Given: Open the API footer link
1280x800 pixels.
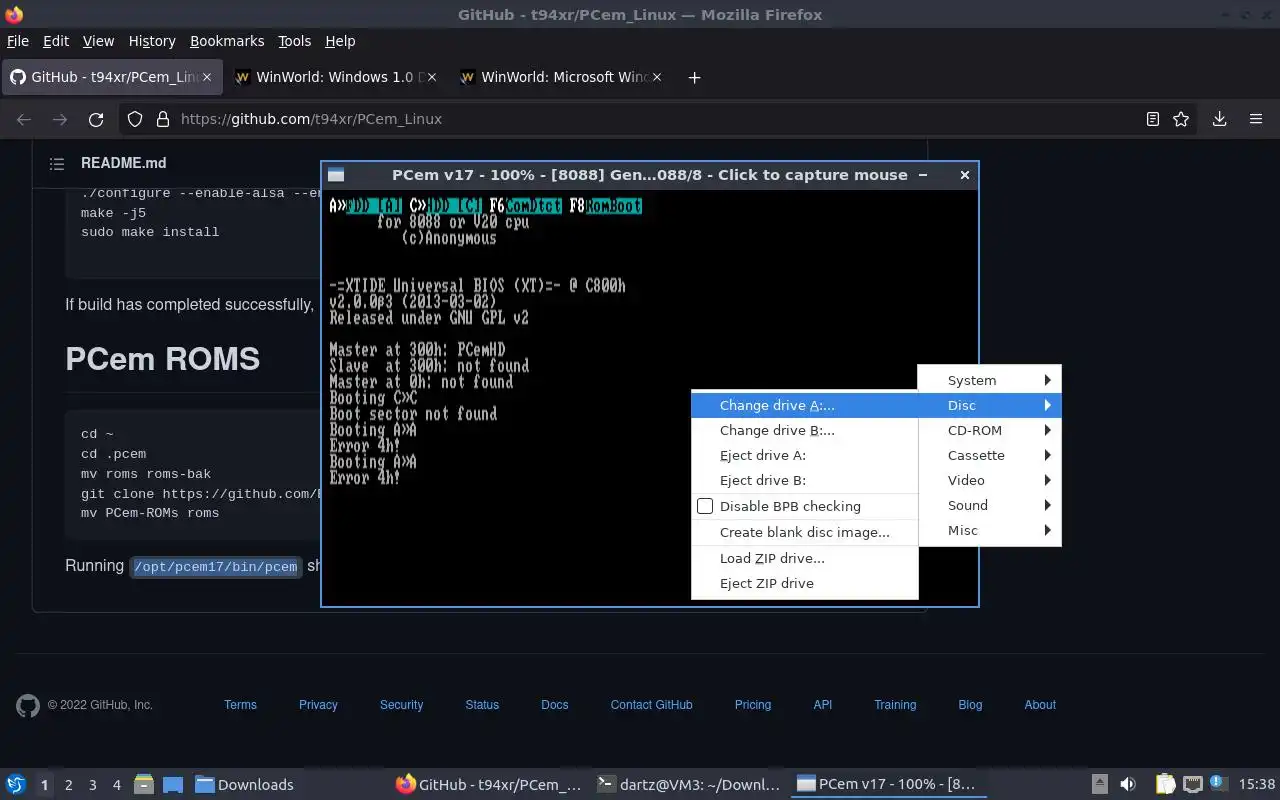Looking at the screenshot, I should pos(823,705).
